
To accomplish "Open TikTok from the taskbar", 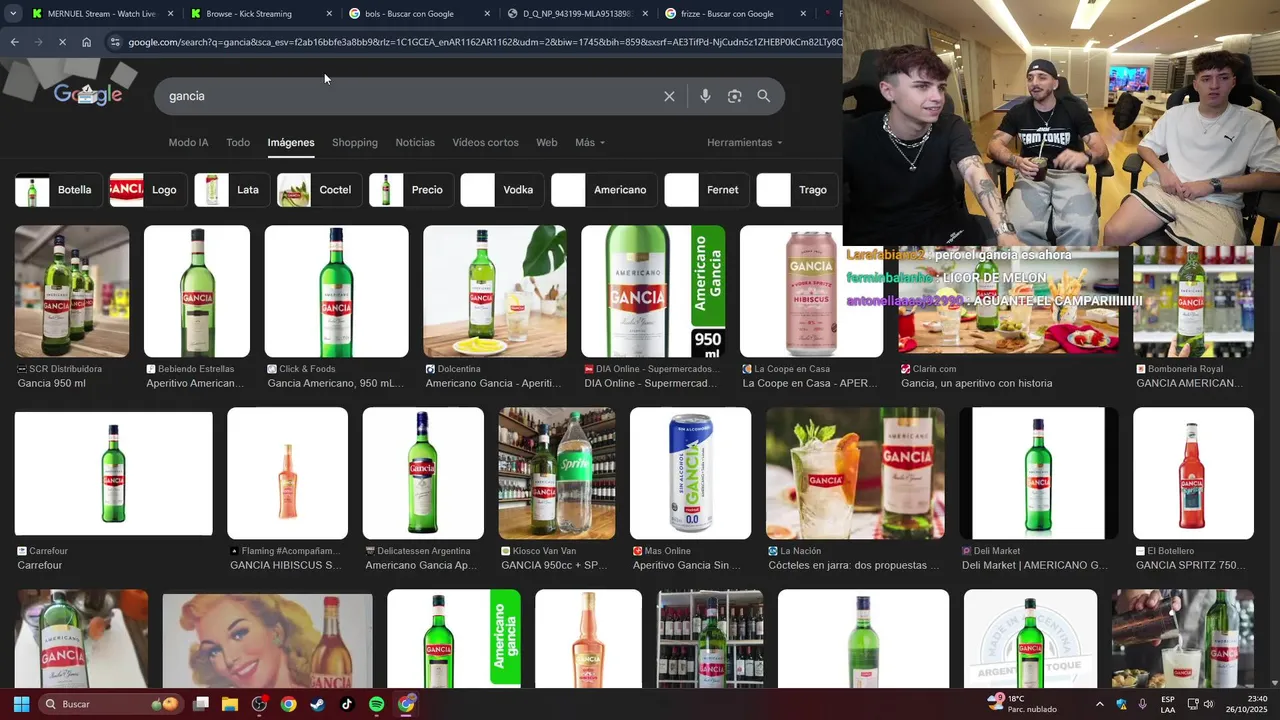I will [346, 704].
